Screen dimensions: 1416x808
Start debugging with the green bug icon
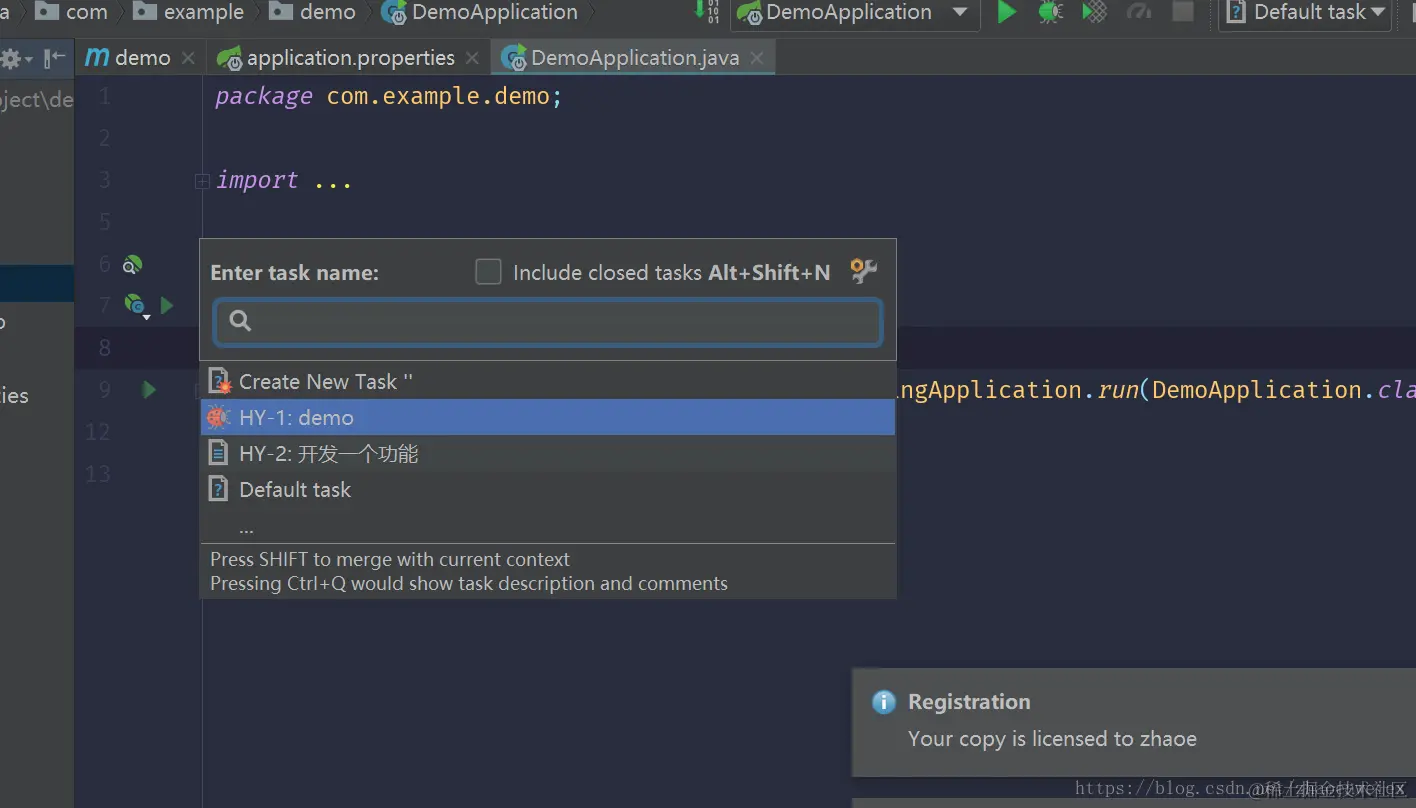(1050, 12)
